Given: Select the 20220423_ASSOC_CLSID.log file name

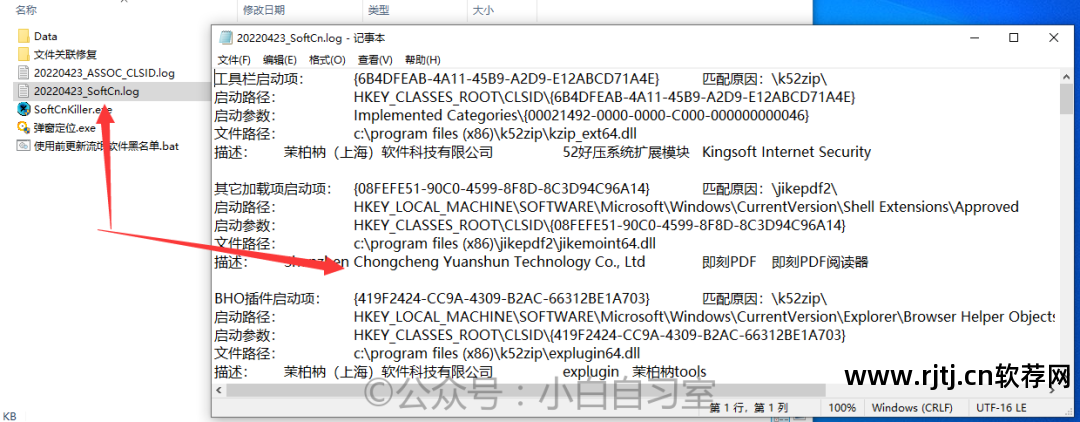Looking at the screenshot, I should (104, 72).
